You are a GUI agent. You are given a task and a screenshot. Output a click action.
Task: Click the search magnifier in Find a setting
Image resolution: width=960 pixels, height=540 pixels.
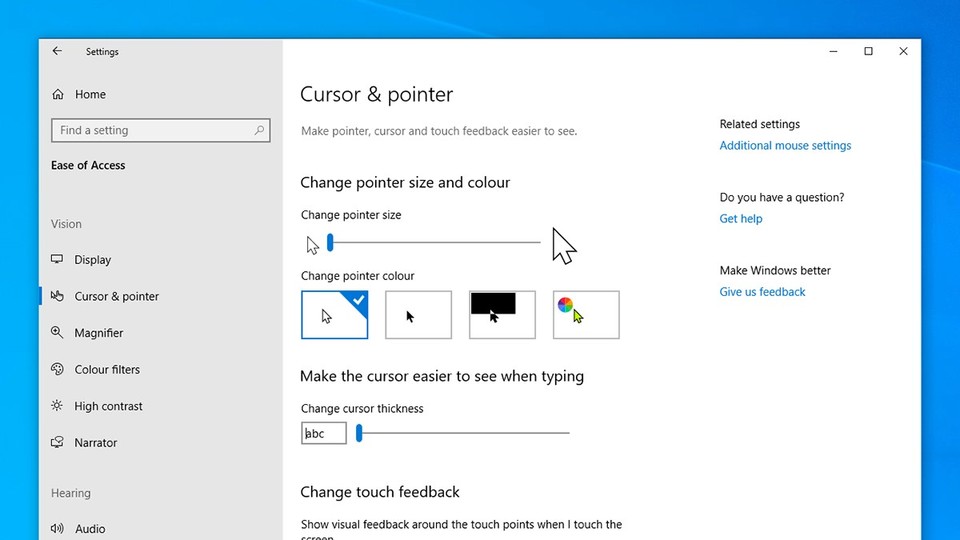tap(259, 130)
